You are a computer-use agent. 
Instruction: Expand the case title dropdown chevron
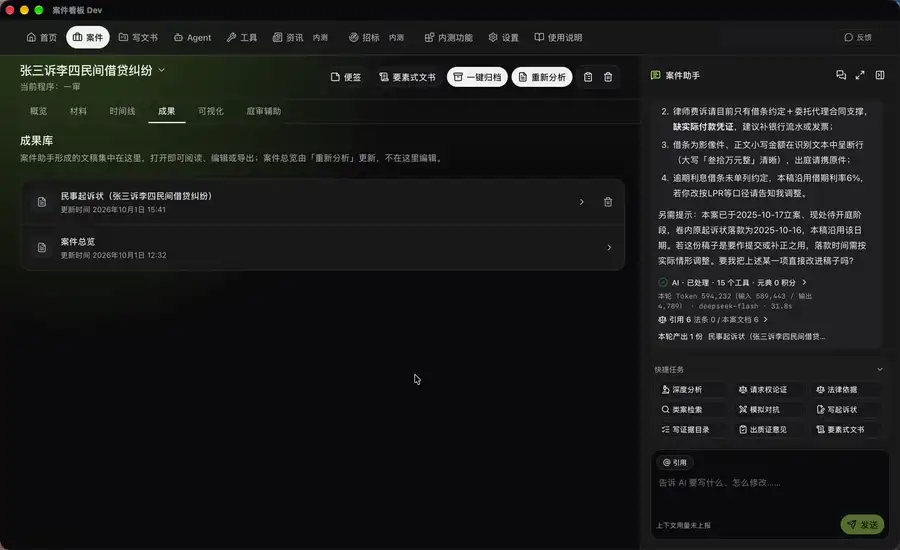coord(162,70)
